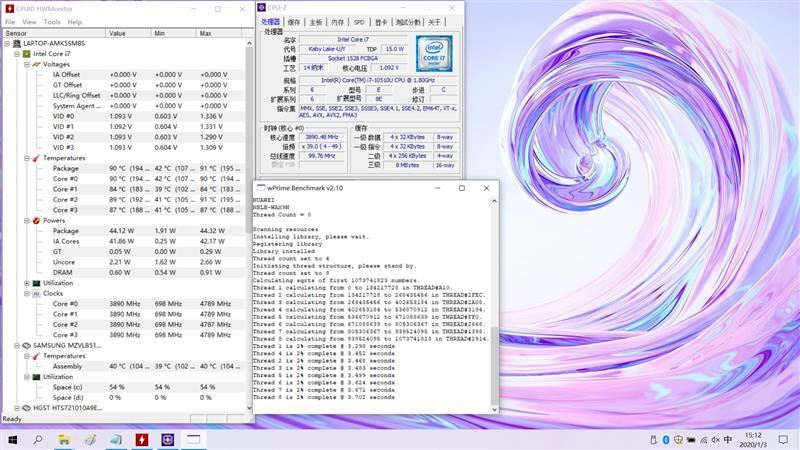The width and height of the screenshot is (800, 450).
Task: Click the chip icon beside Utilization under Intel Core i7
Action: pos(36,283)
